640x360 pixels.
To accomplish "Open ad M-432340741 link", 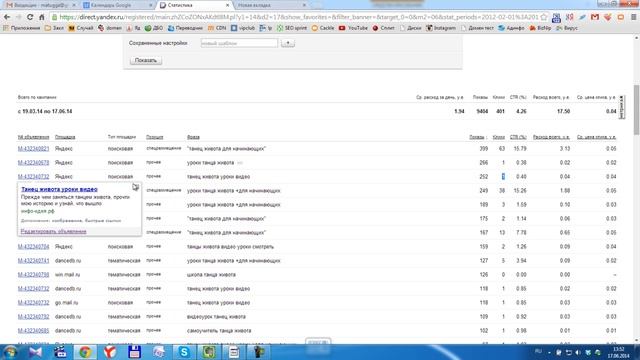I will coord(33,261).
